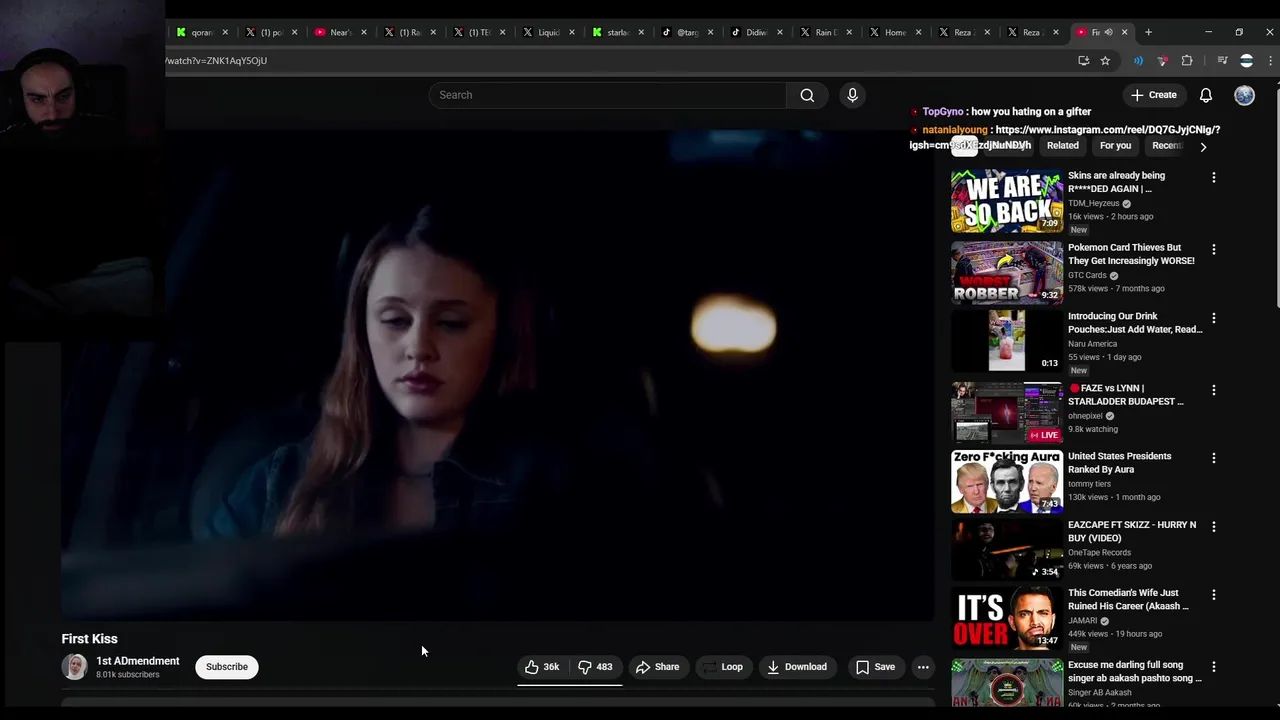The width and height of the screenshot is (1280, 720).
Task: Open the notifications bell
Action: click(x=1206, y=95)
